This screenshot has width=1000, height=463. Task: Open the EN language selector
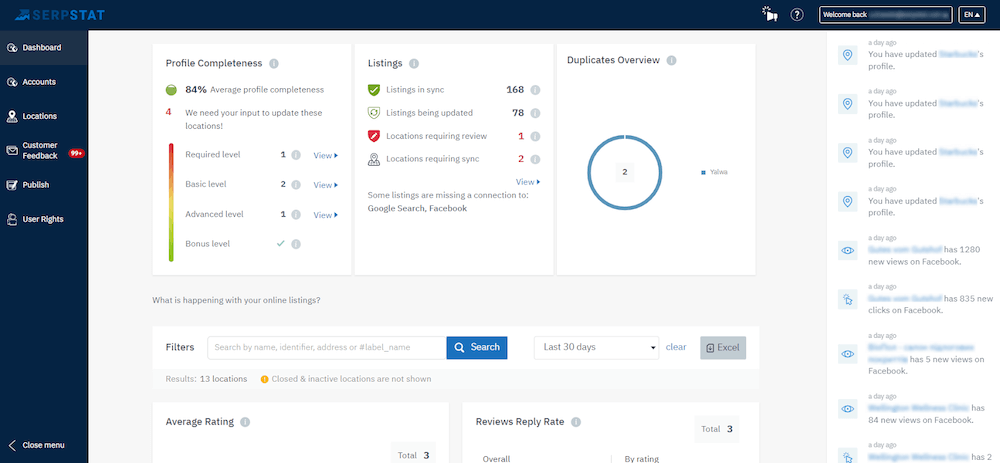[971, 15]
